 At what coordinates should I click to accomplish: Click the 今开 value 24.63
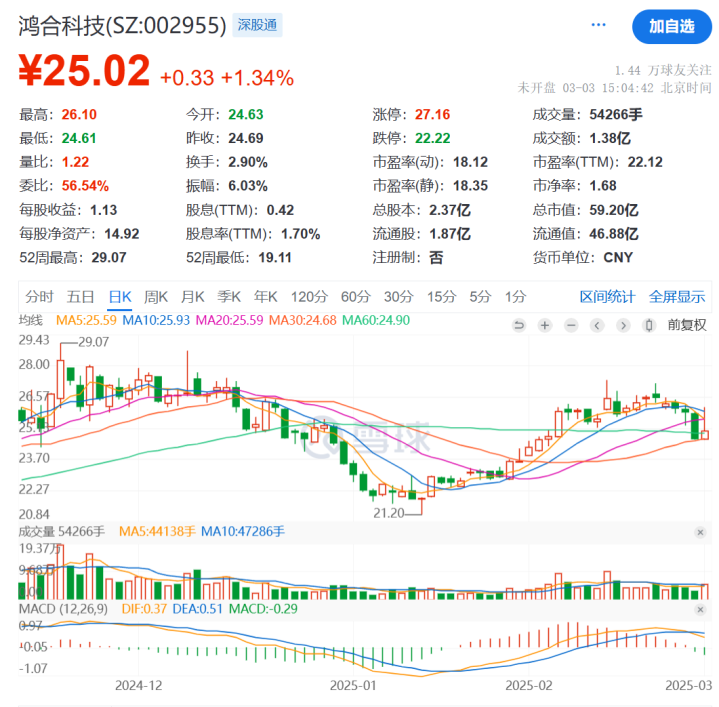point(246,114)
